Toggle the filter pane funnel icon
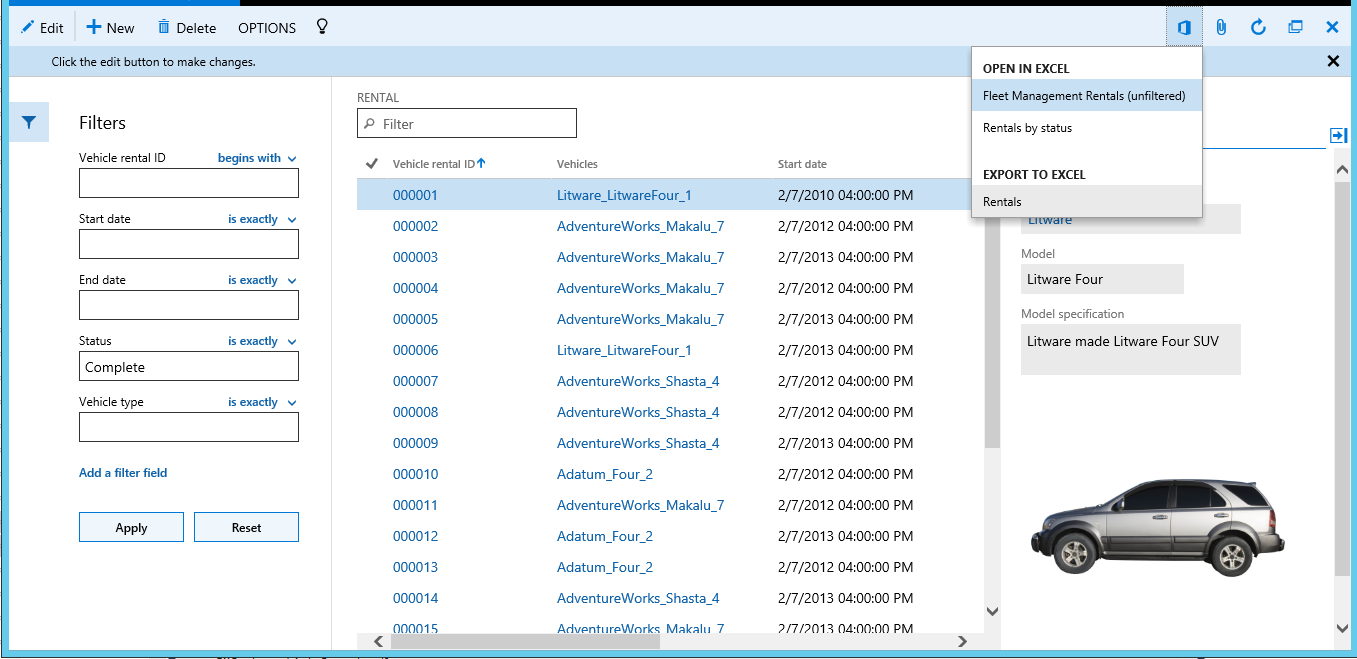 coord(29,122)
